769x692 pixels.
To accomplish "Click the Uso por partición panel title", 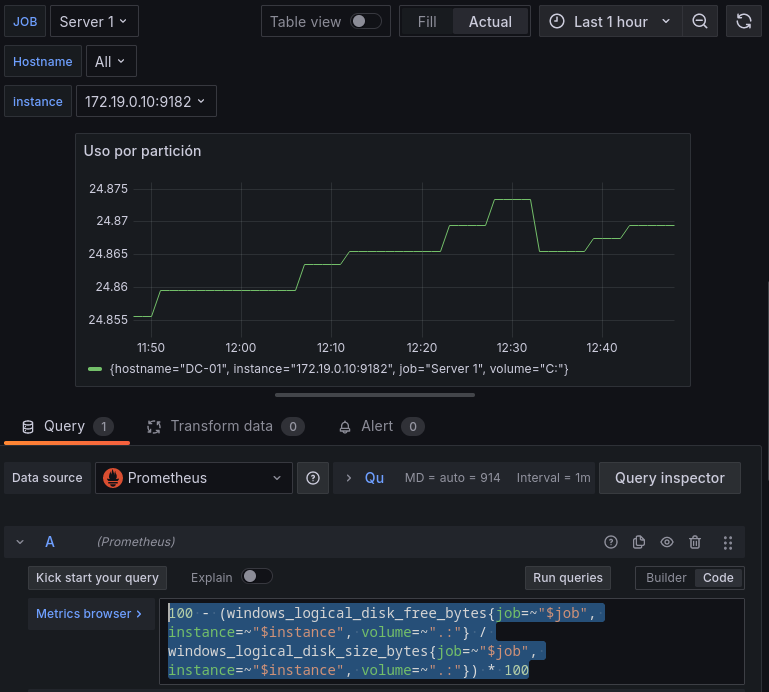I will (x=142, y=151).
